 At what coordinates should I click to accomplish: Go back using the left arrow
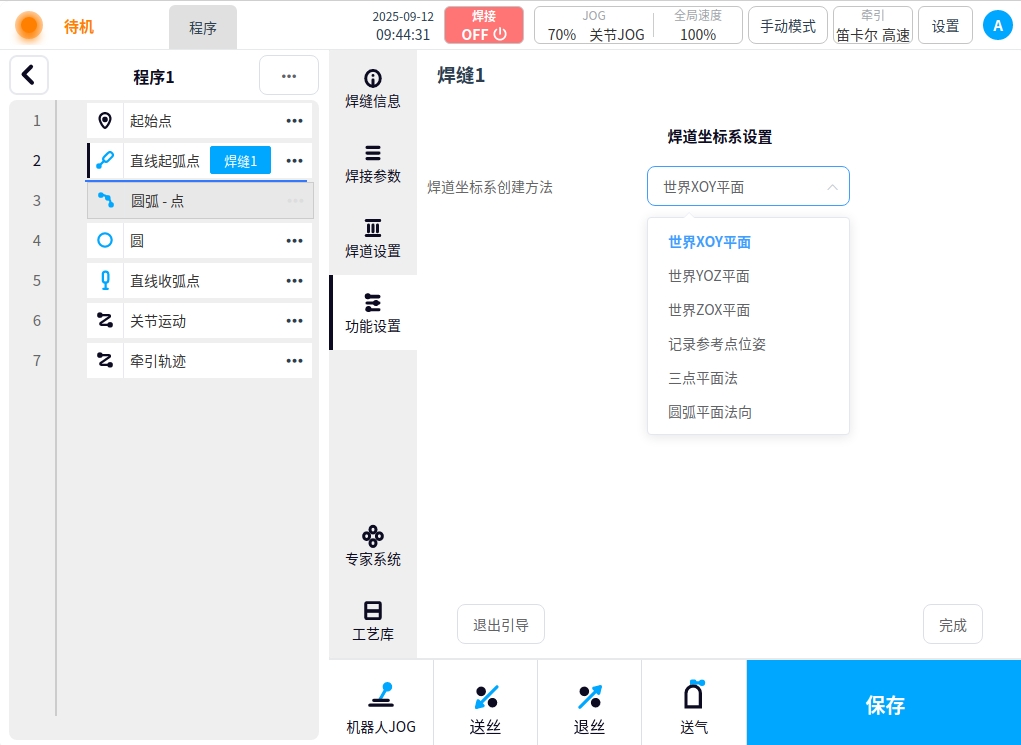pyautogui.click(x=29, y=75)
